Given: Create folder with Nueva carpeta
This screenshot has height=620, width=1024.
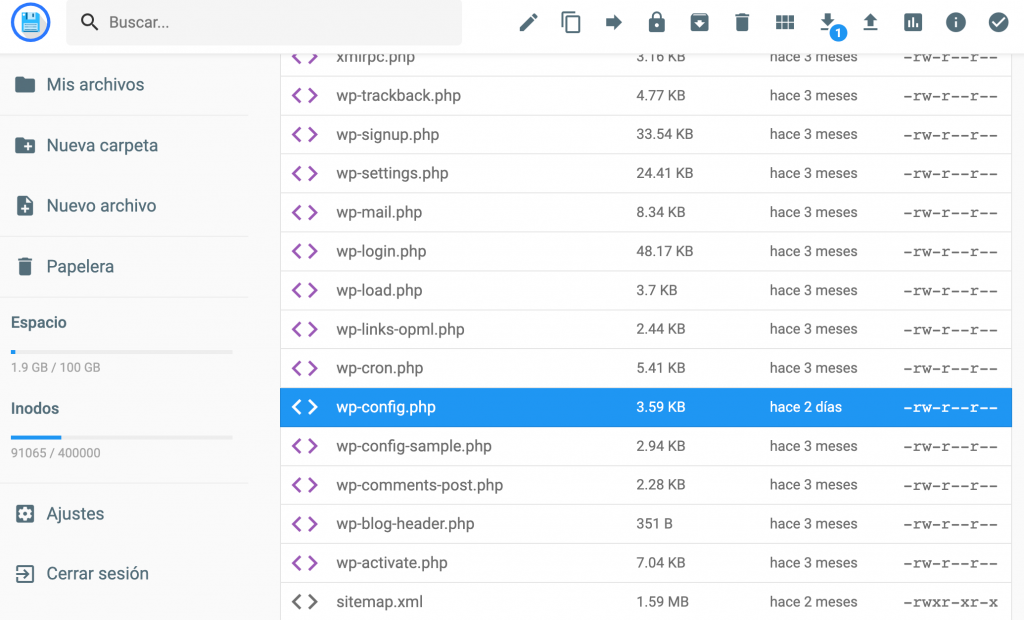Looking at the screenshot, I should 101,145.
